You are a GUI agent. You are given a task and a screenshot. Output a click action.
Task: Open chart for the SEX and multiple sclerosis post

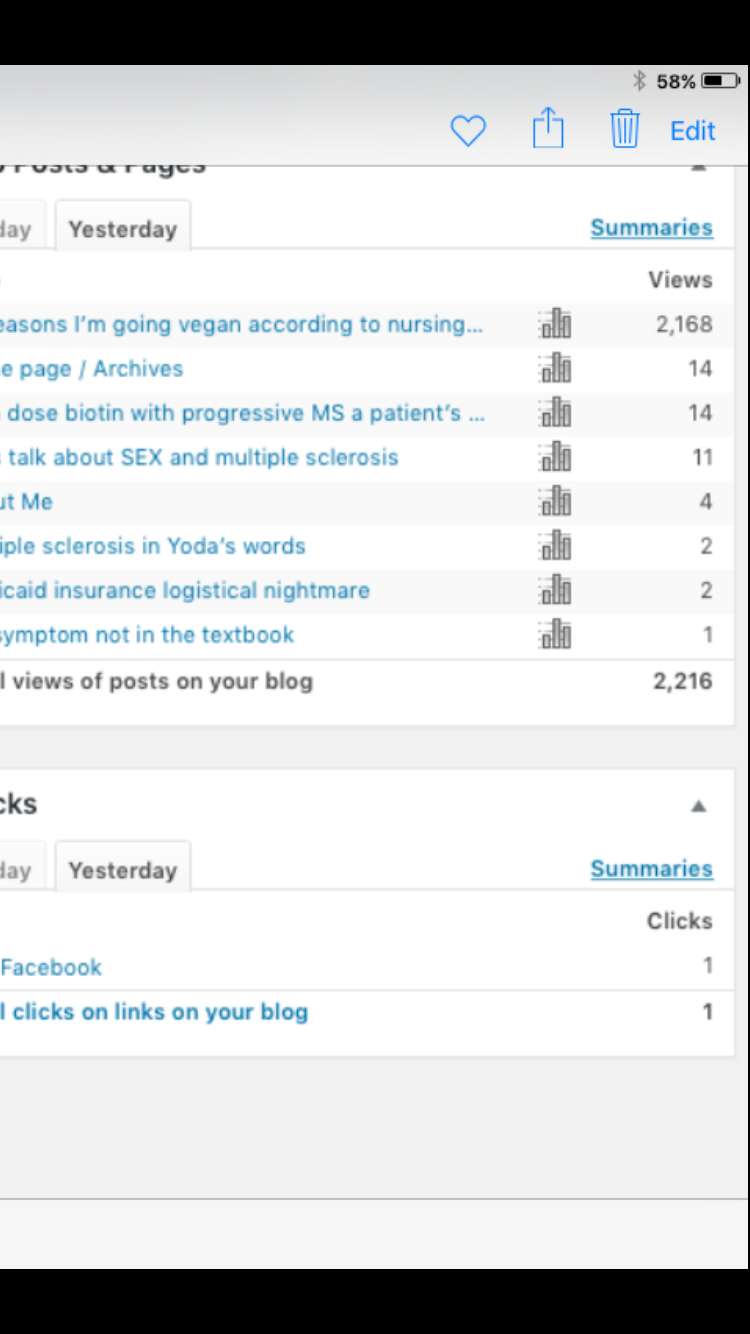point(555,457)
